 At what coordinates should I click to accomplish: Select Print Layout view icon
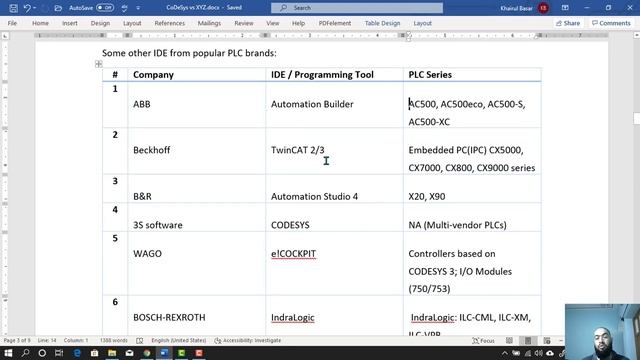click(528, 340)
